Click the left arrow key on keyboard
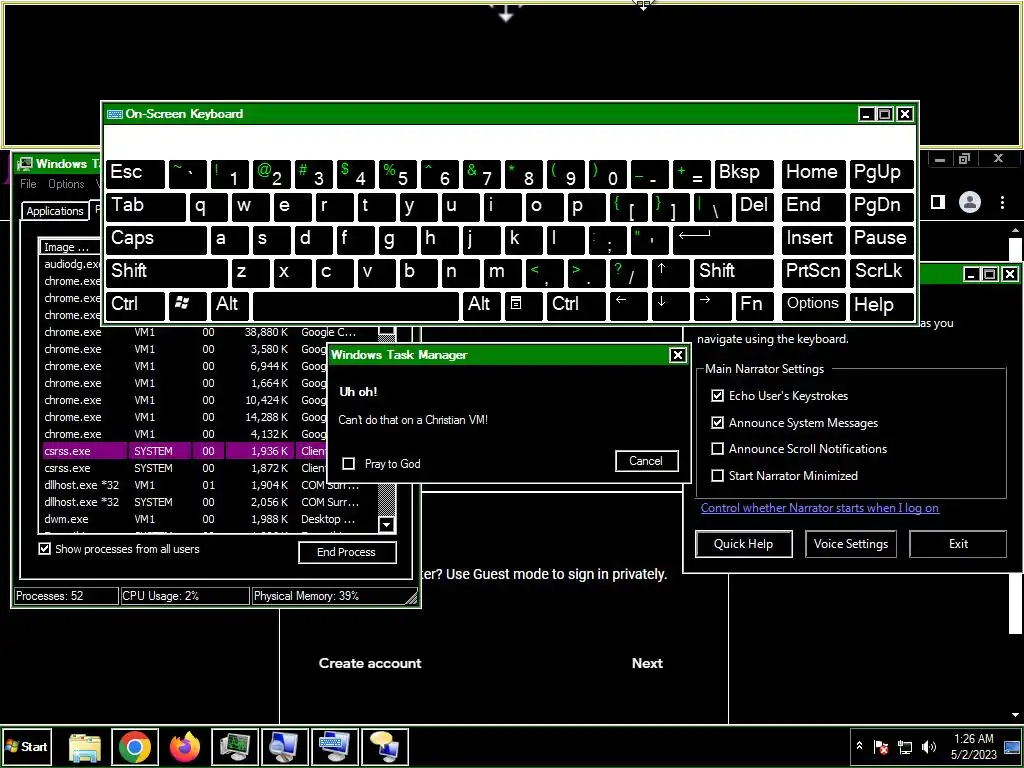1024x768 pixels. [628, 305]
